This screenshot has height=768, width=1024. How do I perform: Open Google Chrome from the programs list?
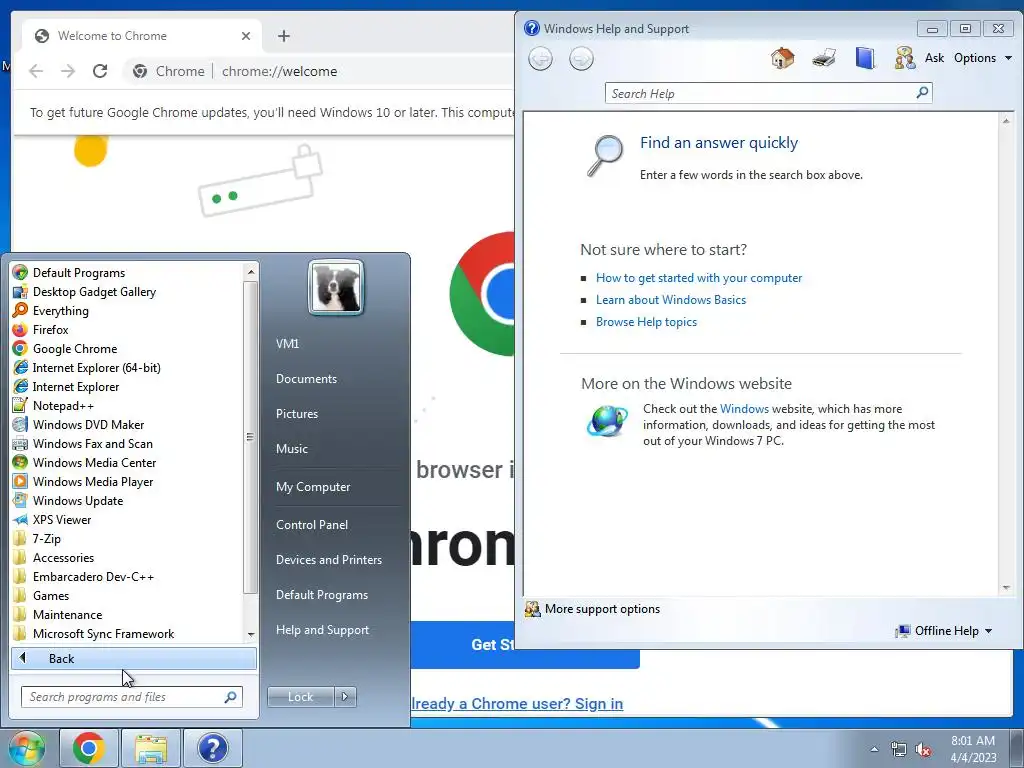pyautogui.click(x=74, y=349)
